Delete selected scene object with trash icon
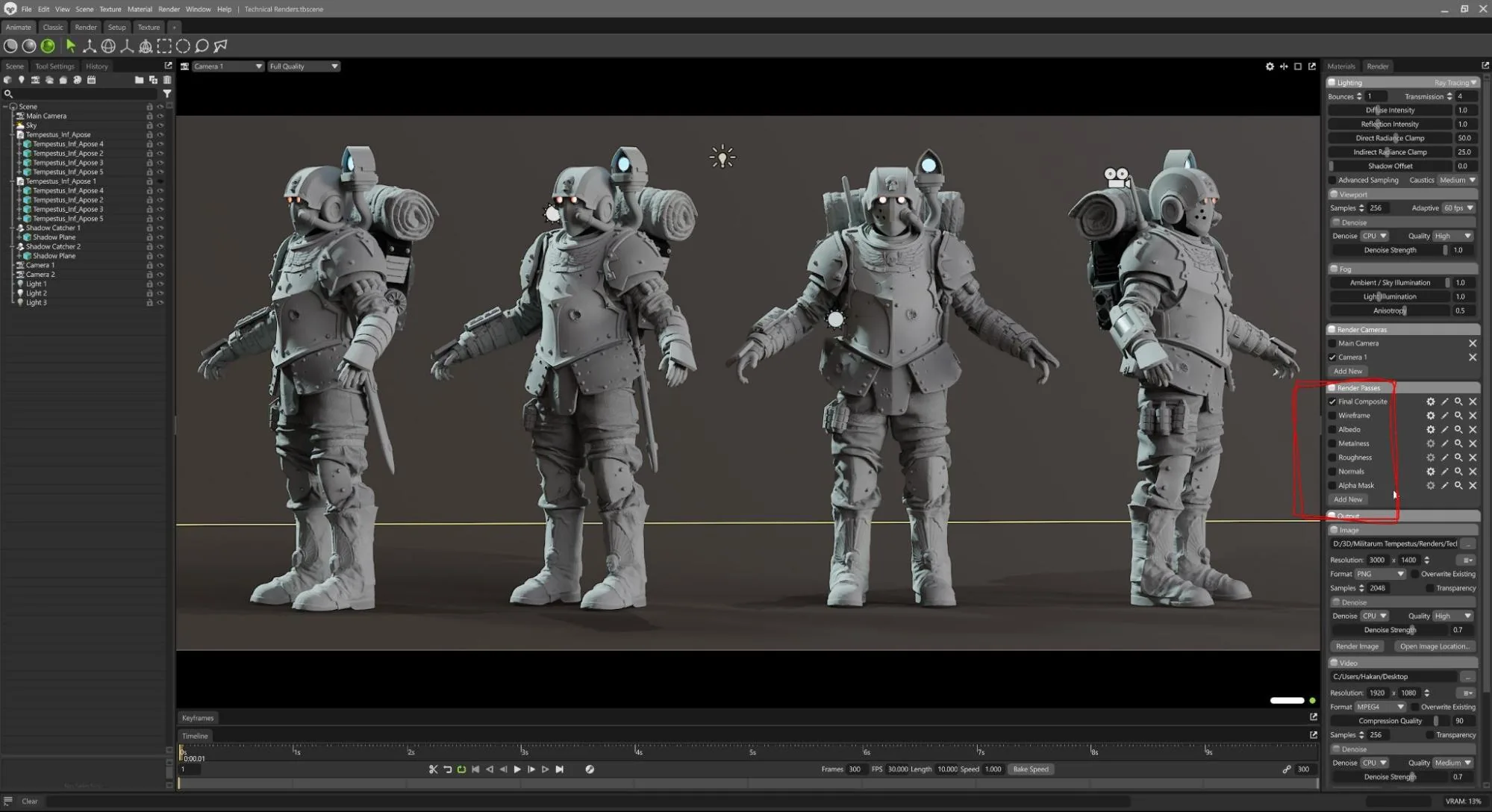 pyautogui.click(x=167, y=80)
